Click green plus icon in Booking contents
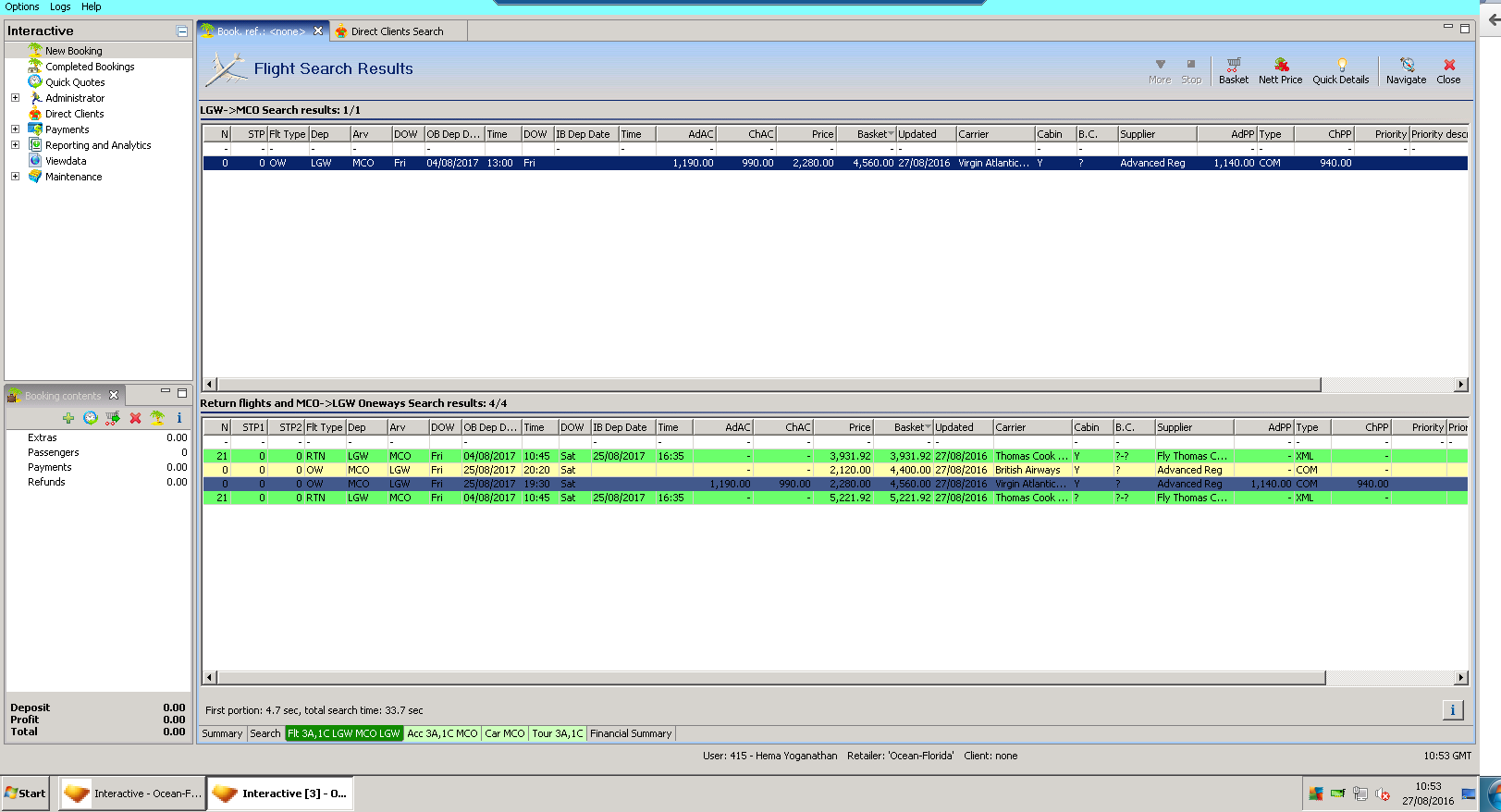 [x=68, y=418]
